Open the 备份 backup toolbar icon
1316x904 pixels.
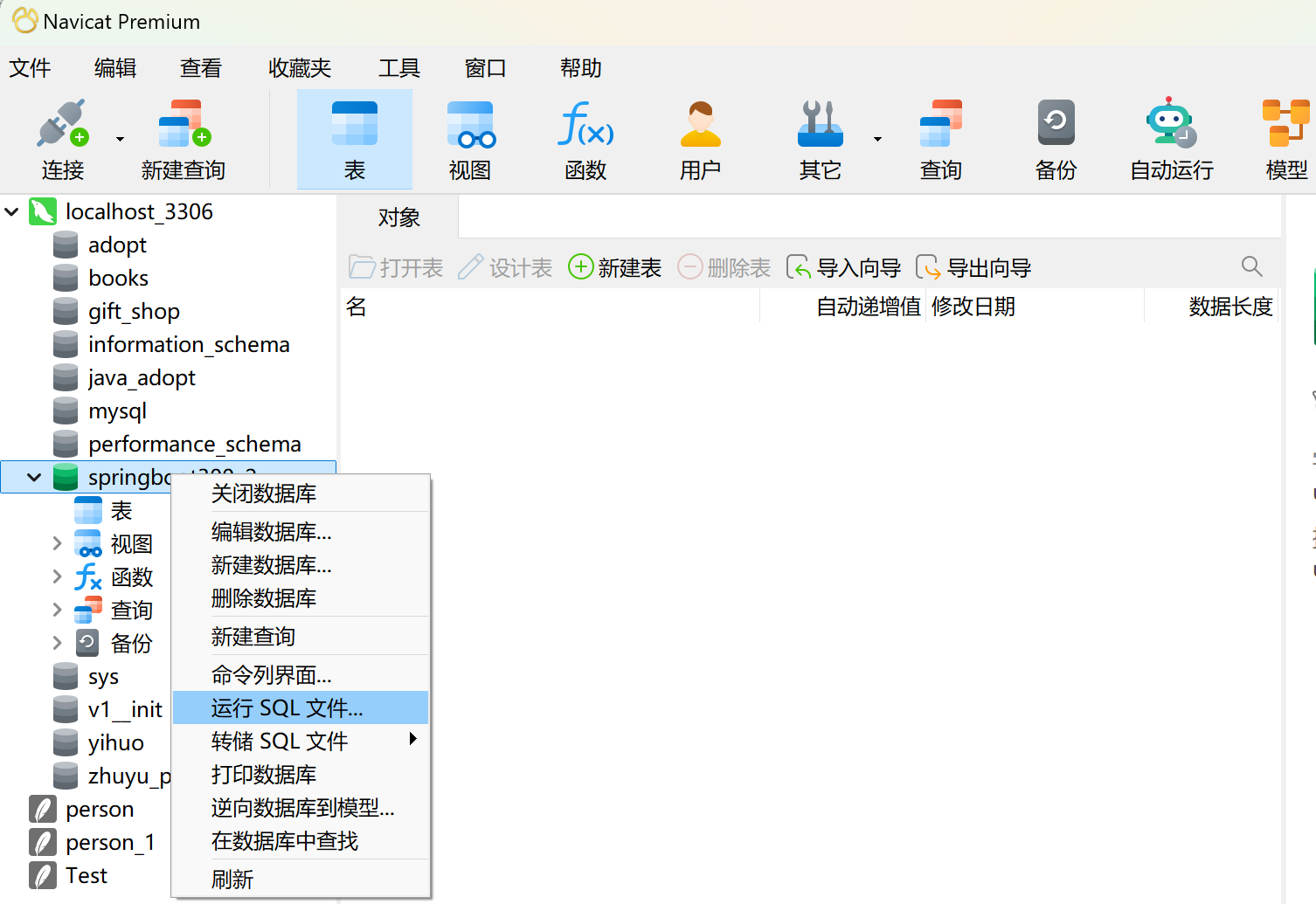pos(1056,140)
